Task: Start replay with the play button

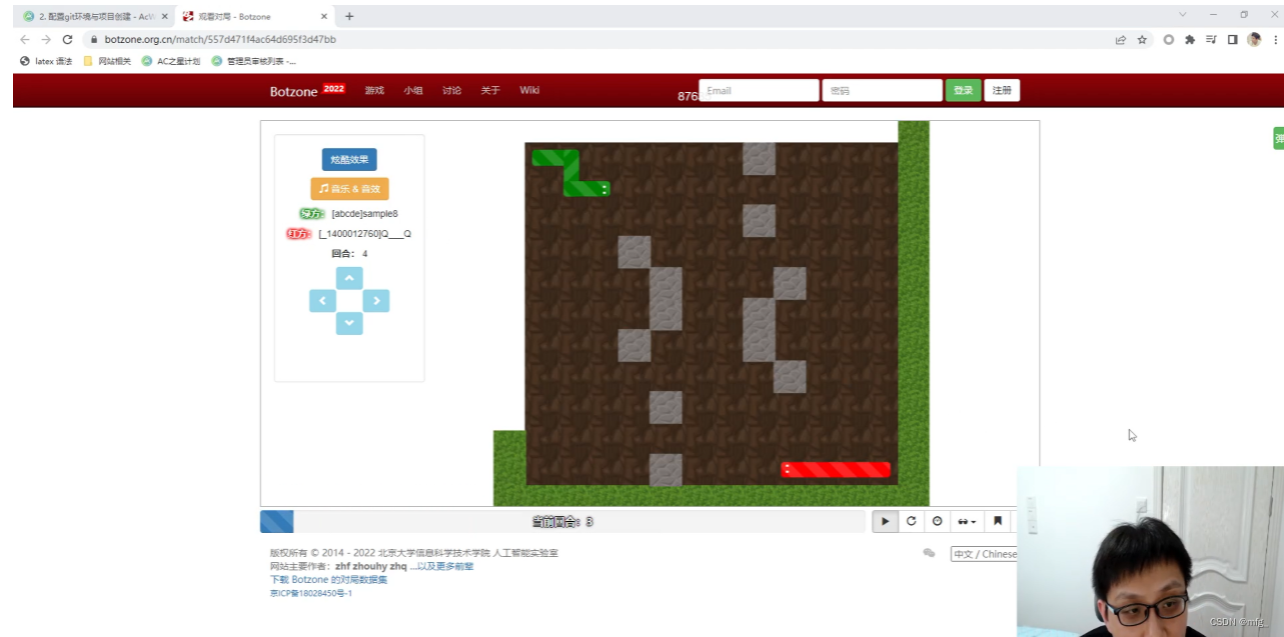Action: (x=885, y=521)
